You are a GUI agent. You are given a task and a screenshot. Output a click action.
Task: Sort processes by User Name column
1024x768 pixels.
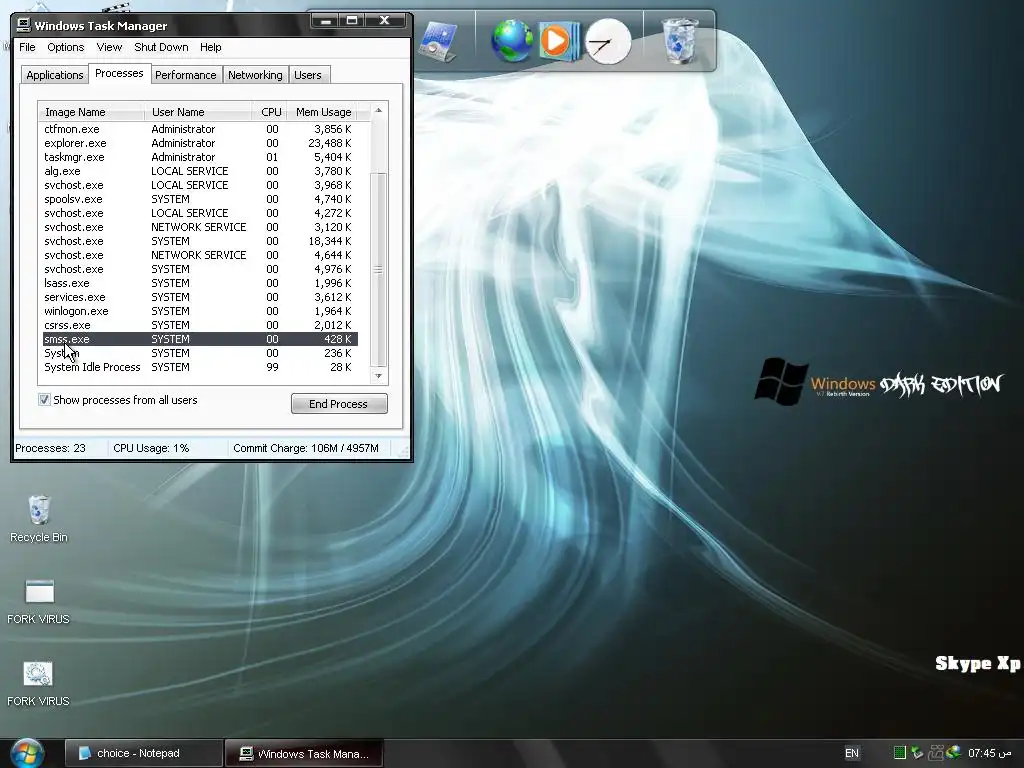click(x=199, y=112)
